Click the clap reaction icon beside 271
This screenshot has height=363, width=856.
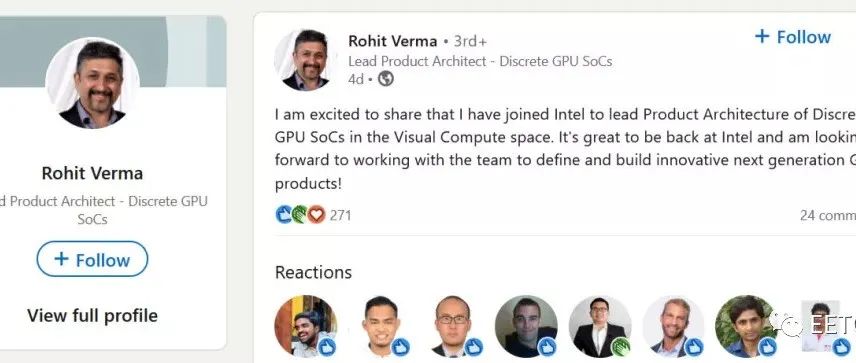pyautogui.click(x=299, y=215)
